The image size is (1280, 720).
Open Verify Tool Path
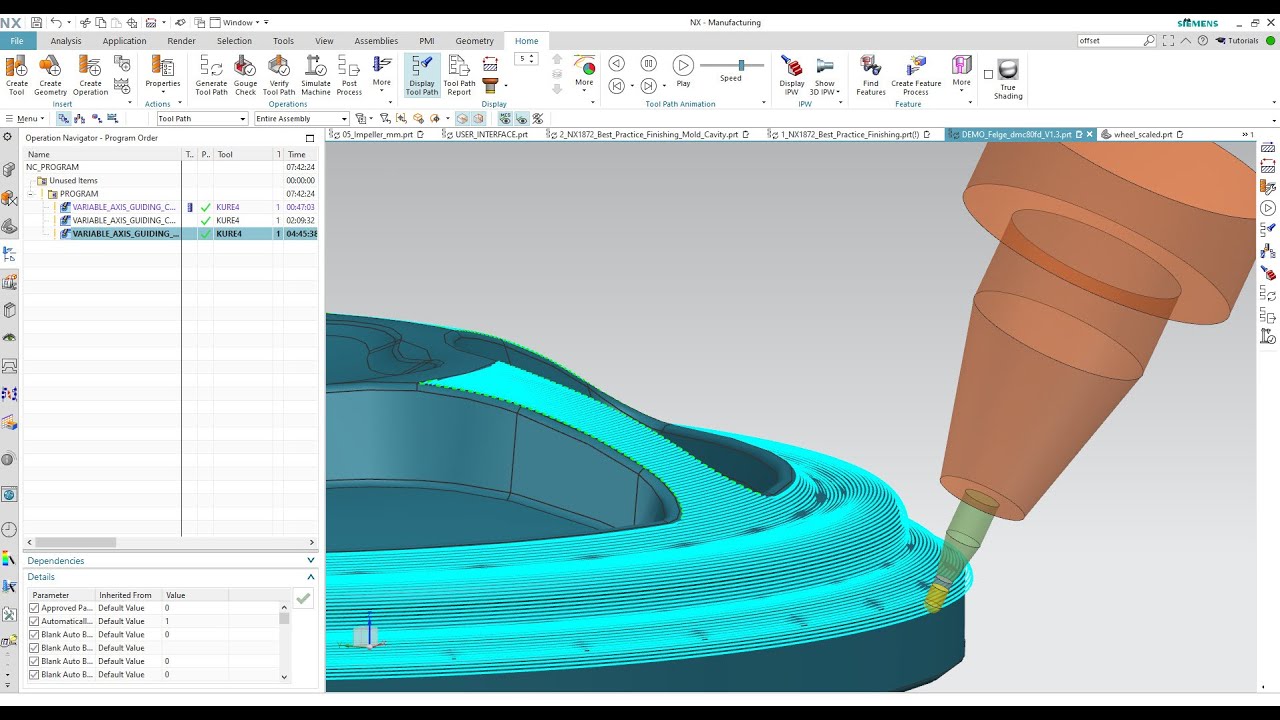(279, 75)
